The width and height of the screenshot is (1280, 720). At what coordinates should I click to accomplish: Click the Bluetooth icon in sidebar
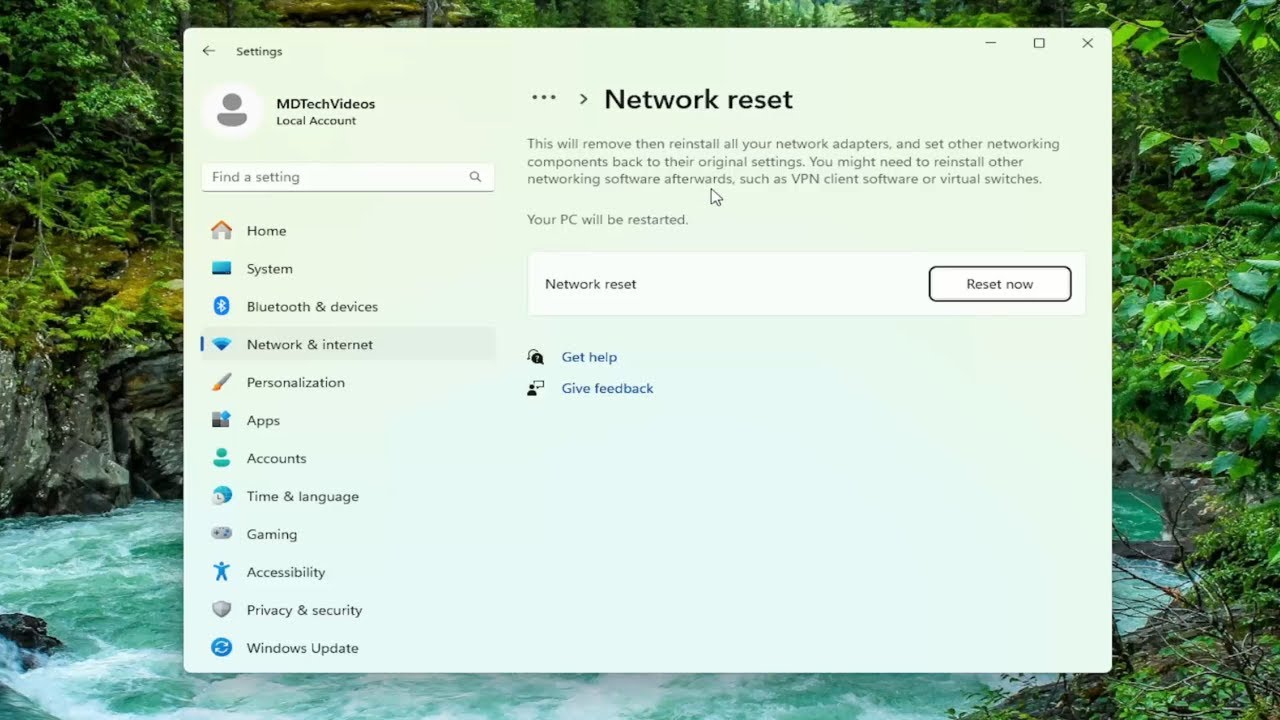pyautogui.click(x=222, y=306)
